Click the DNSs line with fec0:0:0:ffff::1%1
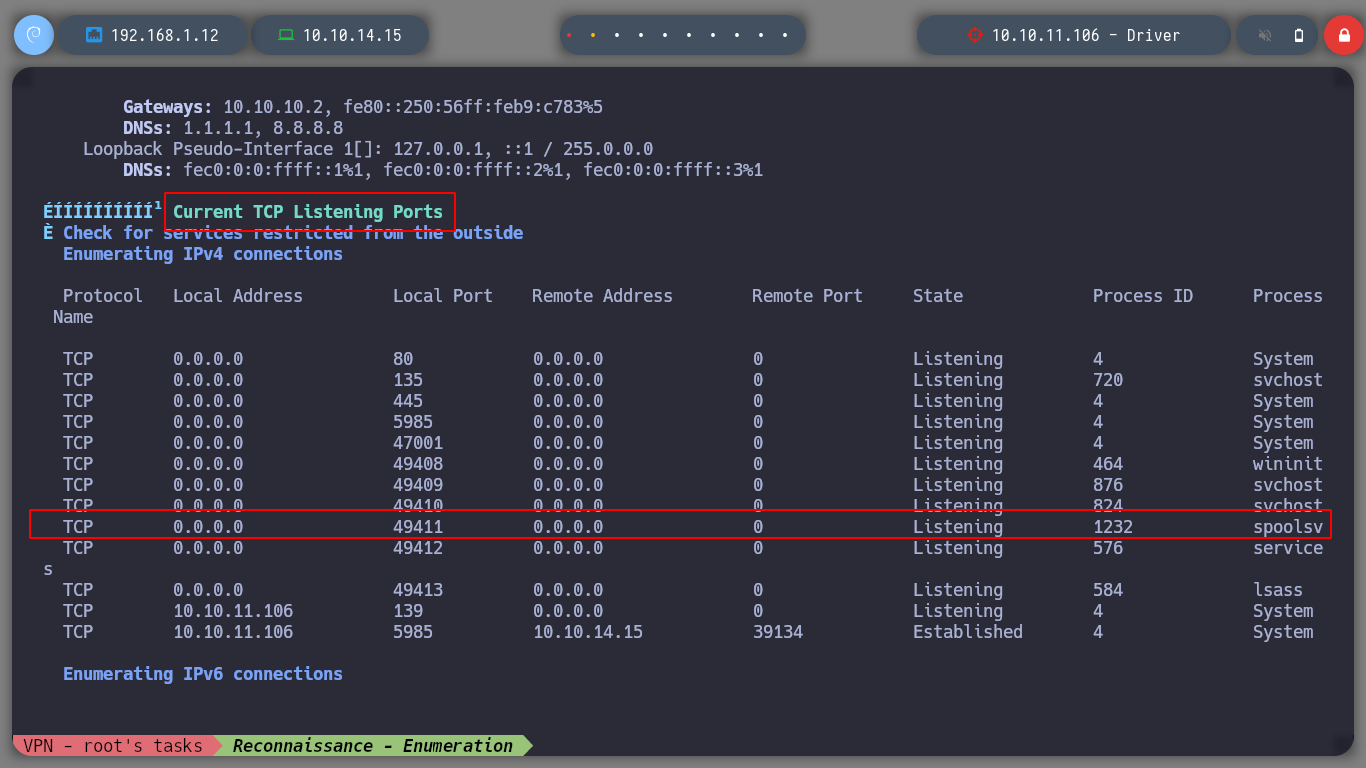1366x768 pixels. pyautogui.click(x=443, y=170)
